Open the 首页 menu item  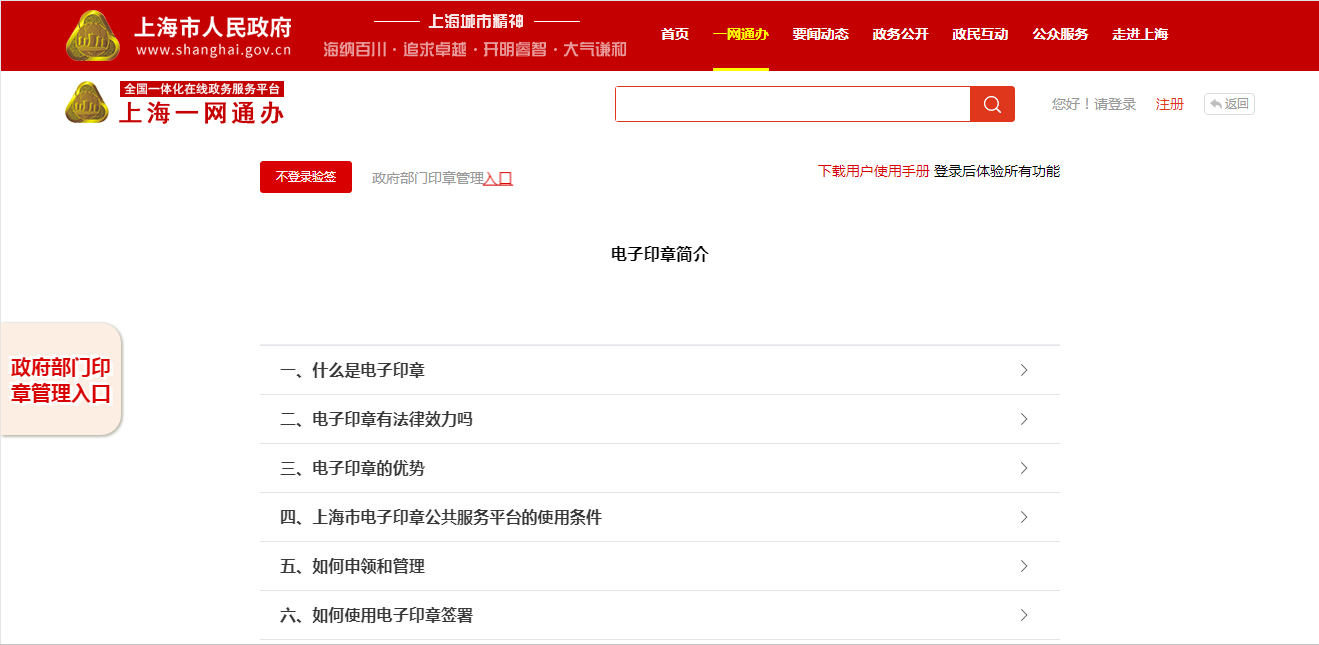675,34
